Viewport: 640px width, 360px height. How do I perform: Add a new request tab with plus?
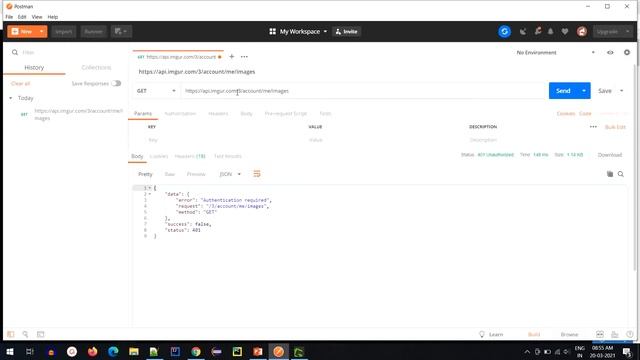point(231,57)
